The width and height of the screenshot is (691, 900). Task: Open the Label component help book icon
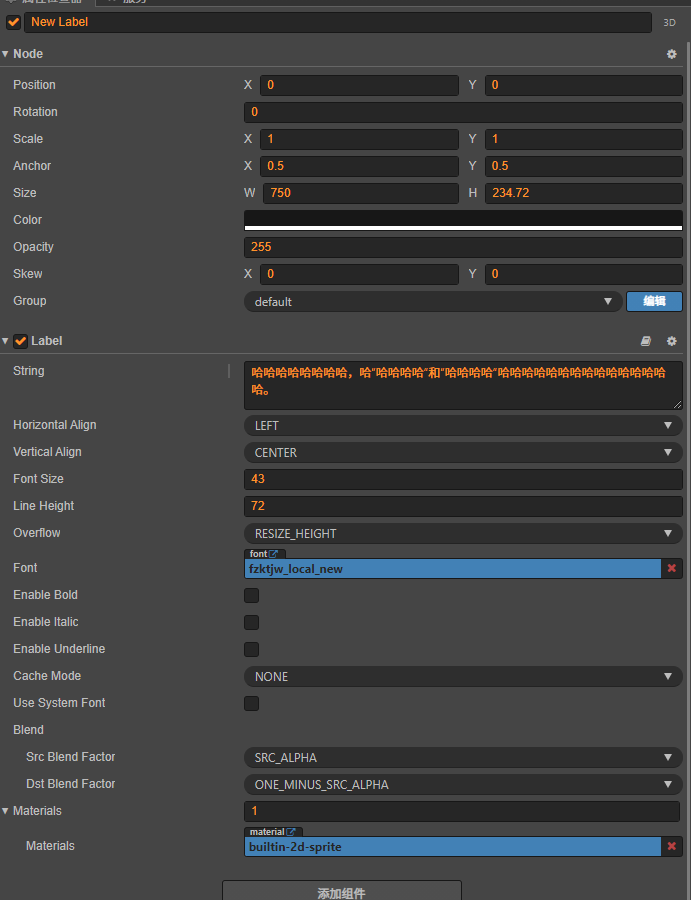(646, 341)
